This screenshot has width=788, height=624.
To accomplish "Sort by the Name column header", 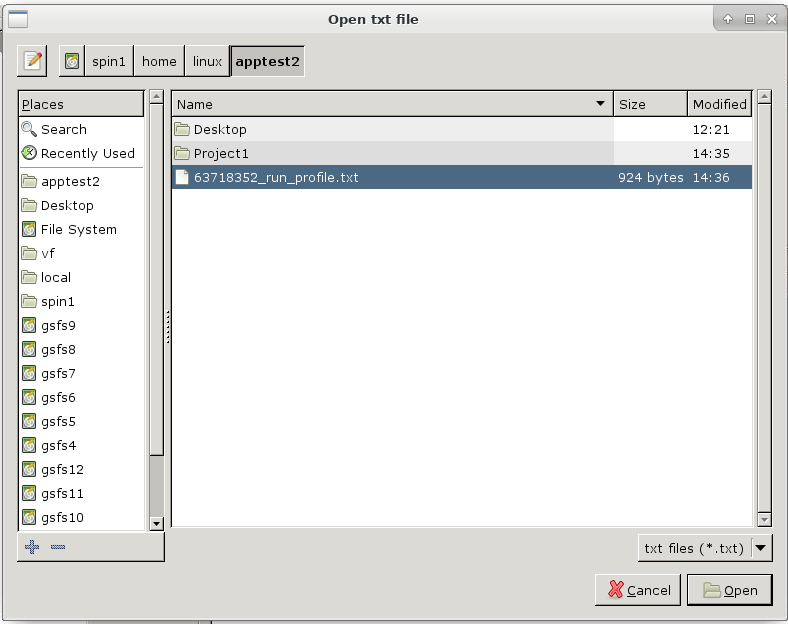I will point(390,104).
